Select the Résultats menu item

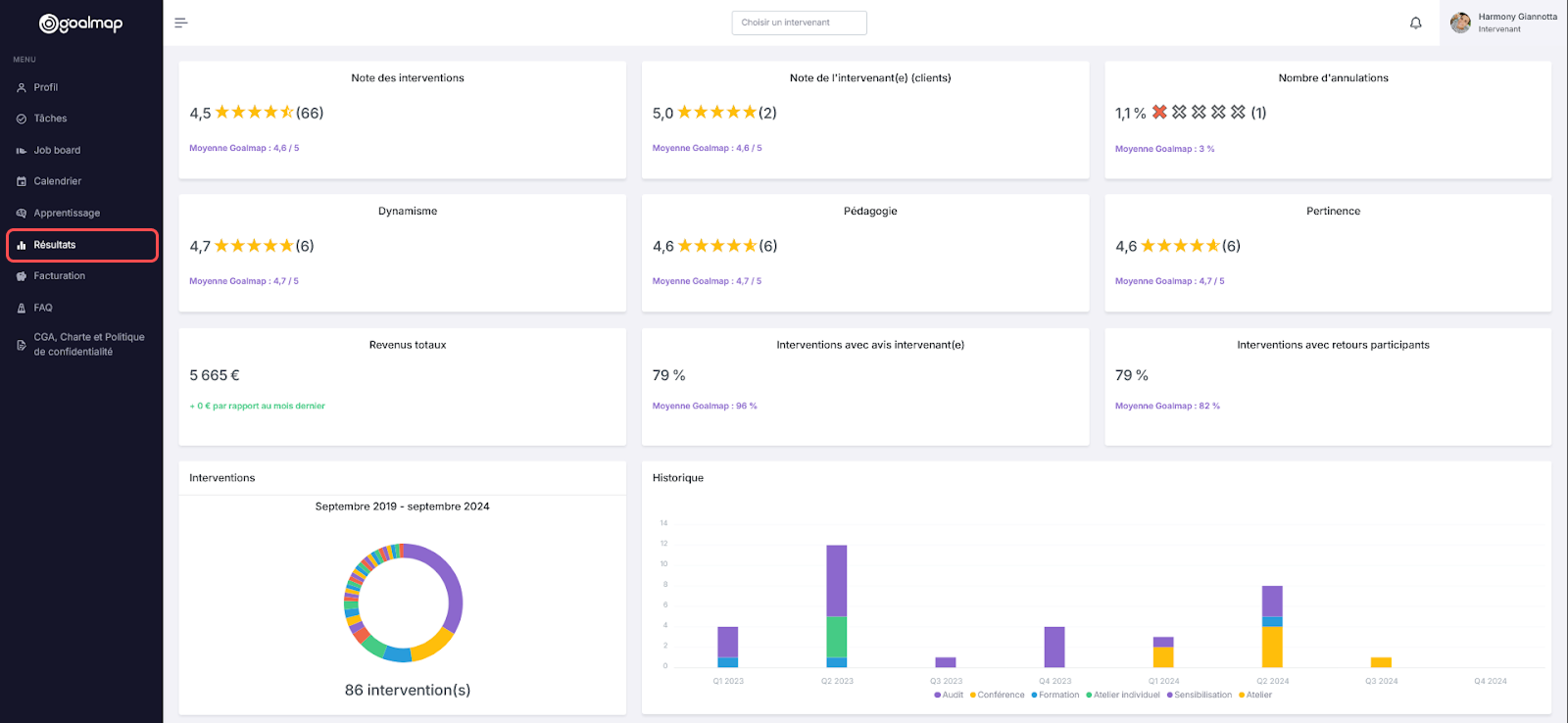pyautogui.click(x=82, y=245)
